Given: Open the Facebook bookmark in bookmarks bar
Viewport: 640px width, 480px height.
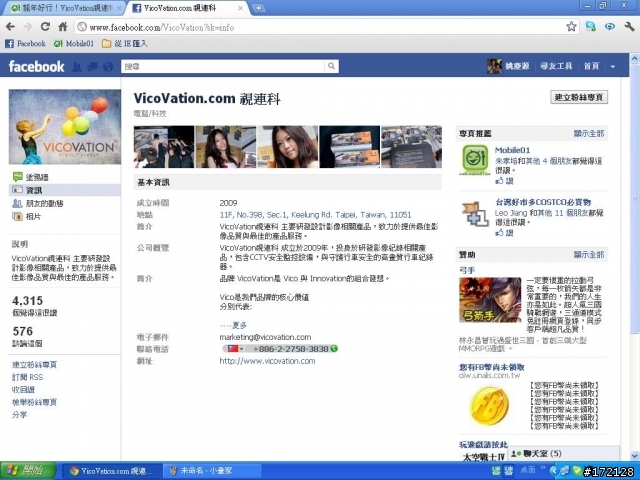Looking at the screenshot, I should (x=25, y=43).
